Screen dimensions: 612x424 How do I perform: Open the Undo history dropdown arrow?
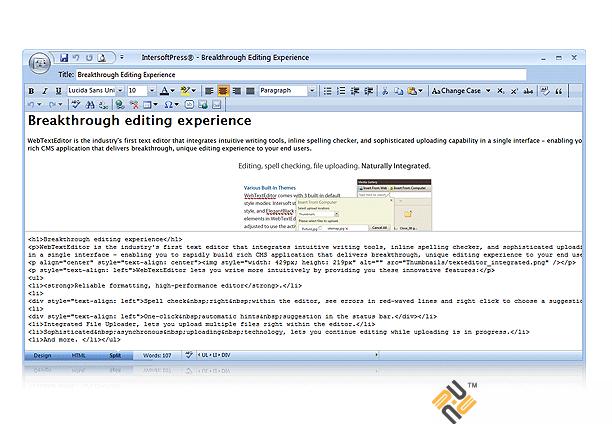point(39,105)
